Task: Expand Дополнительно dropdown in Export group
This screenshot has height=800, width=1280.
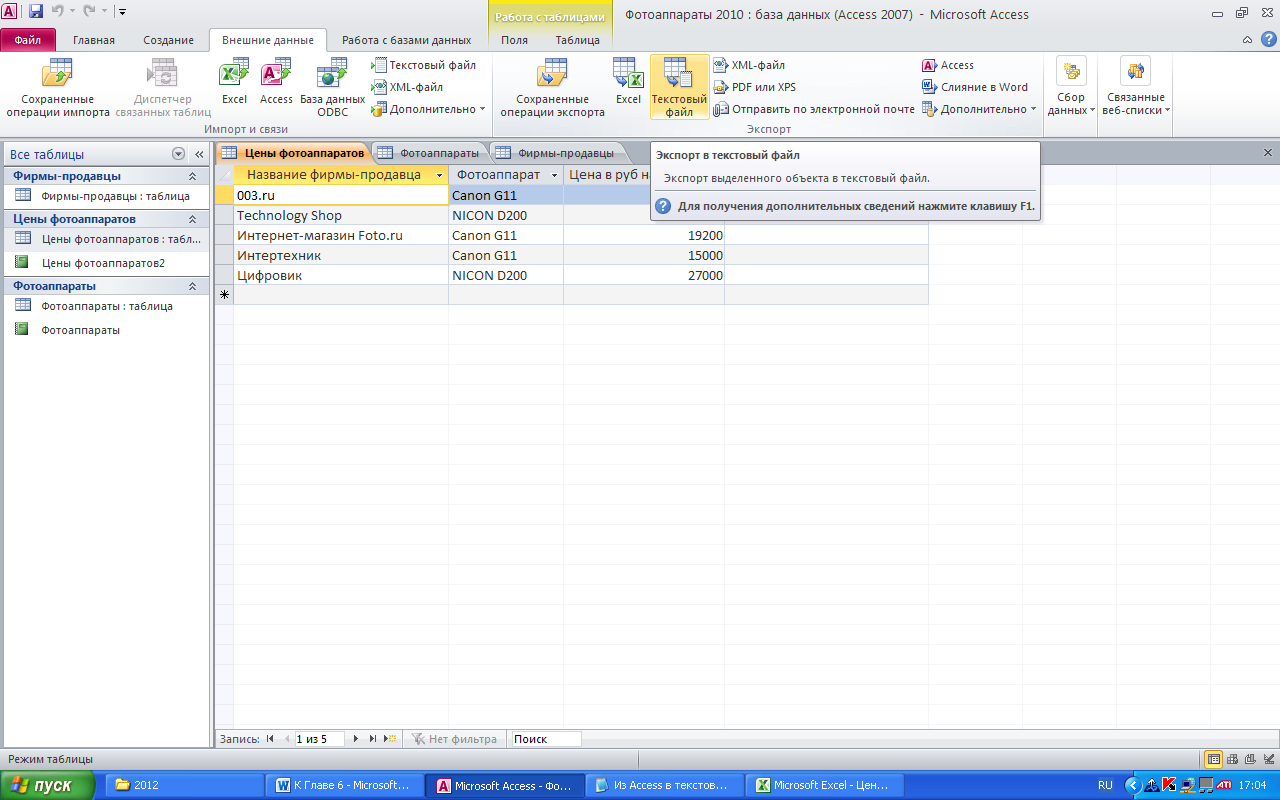Action: [x=978, y=109]
